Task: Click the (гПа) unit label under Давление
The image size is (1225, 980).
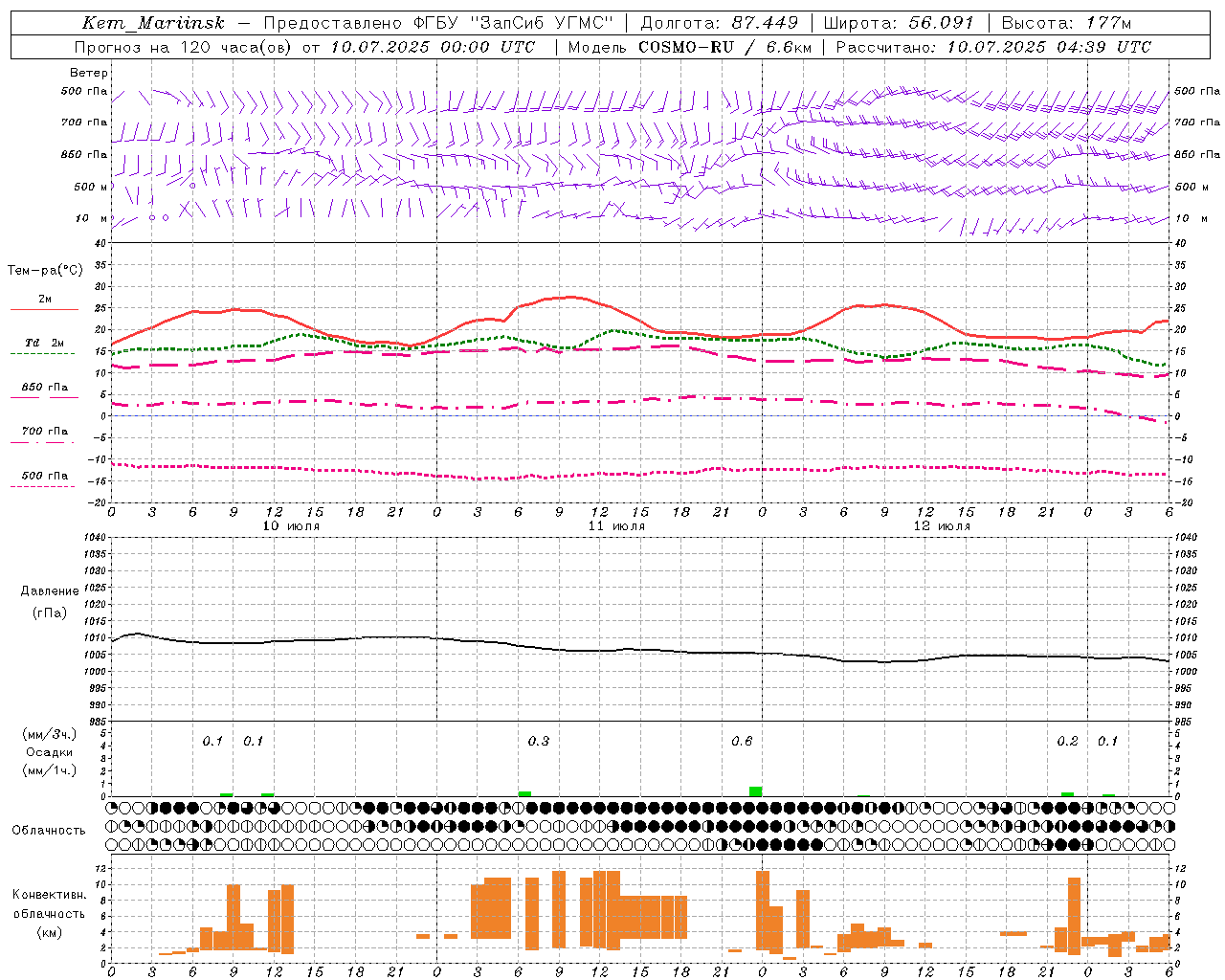Action: click(50, 613)
